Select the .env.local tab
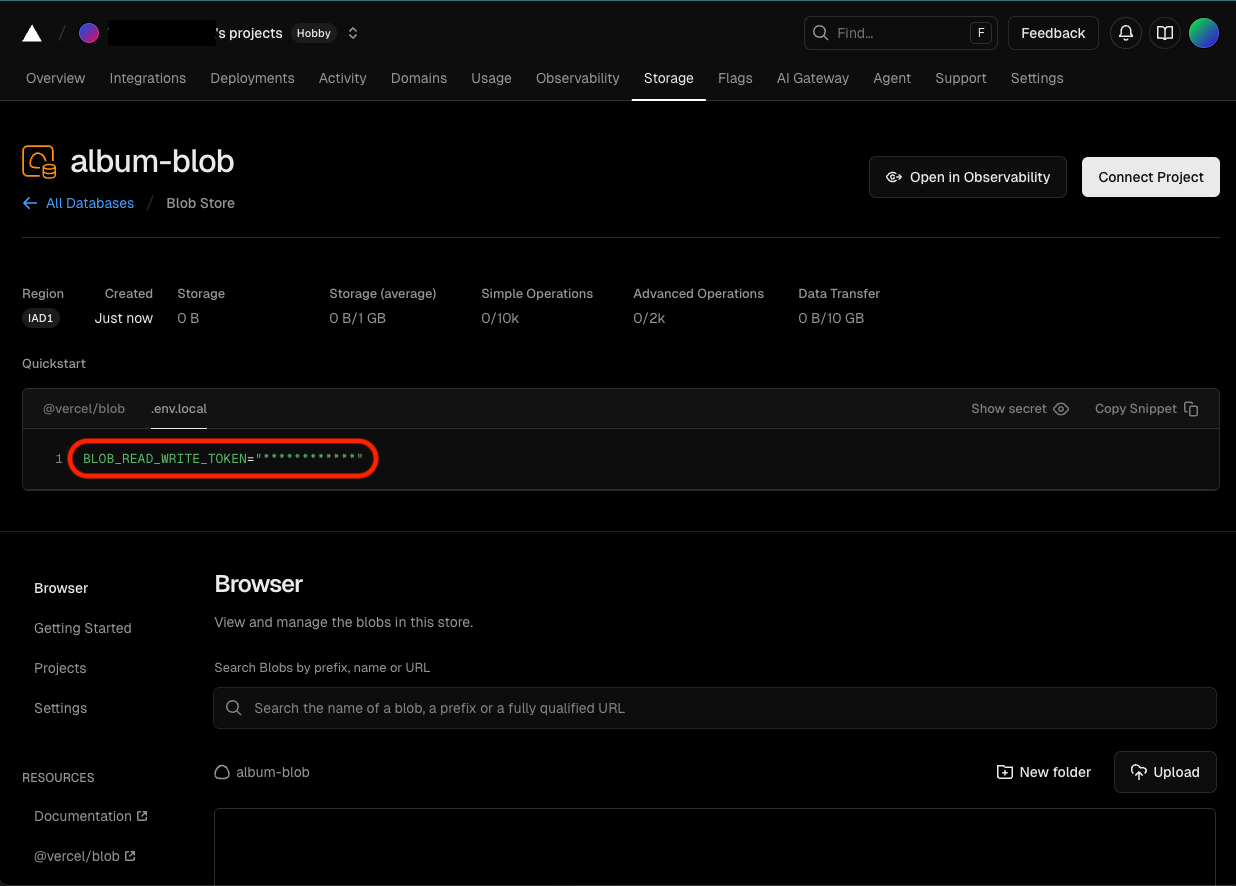Screen dimensions: 1236x886 point(178,408)
